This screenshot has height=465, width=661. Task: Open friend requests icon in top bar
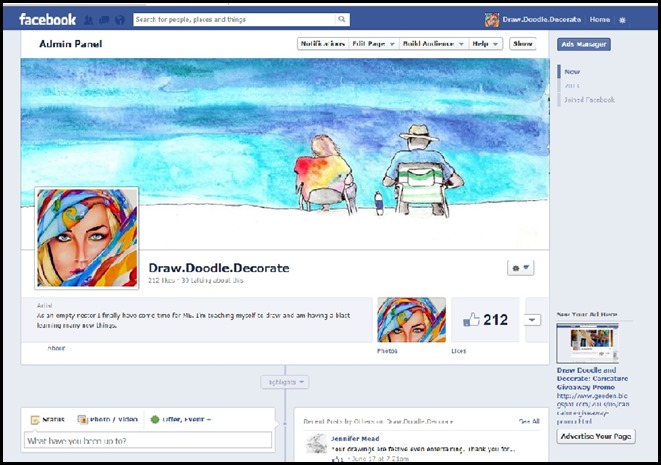(89, 20)
